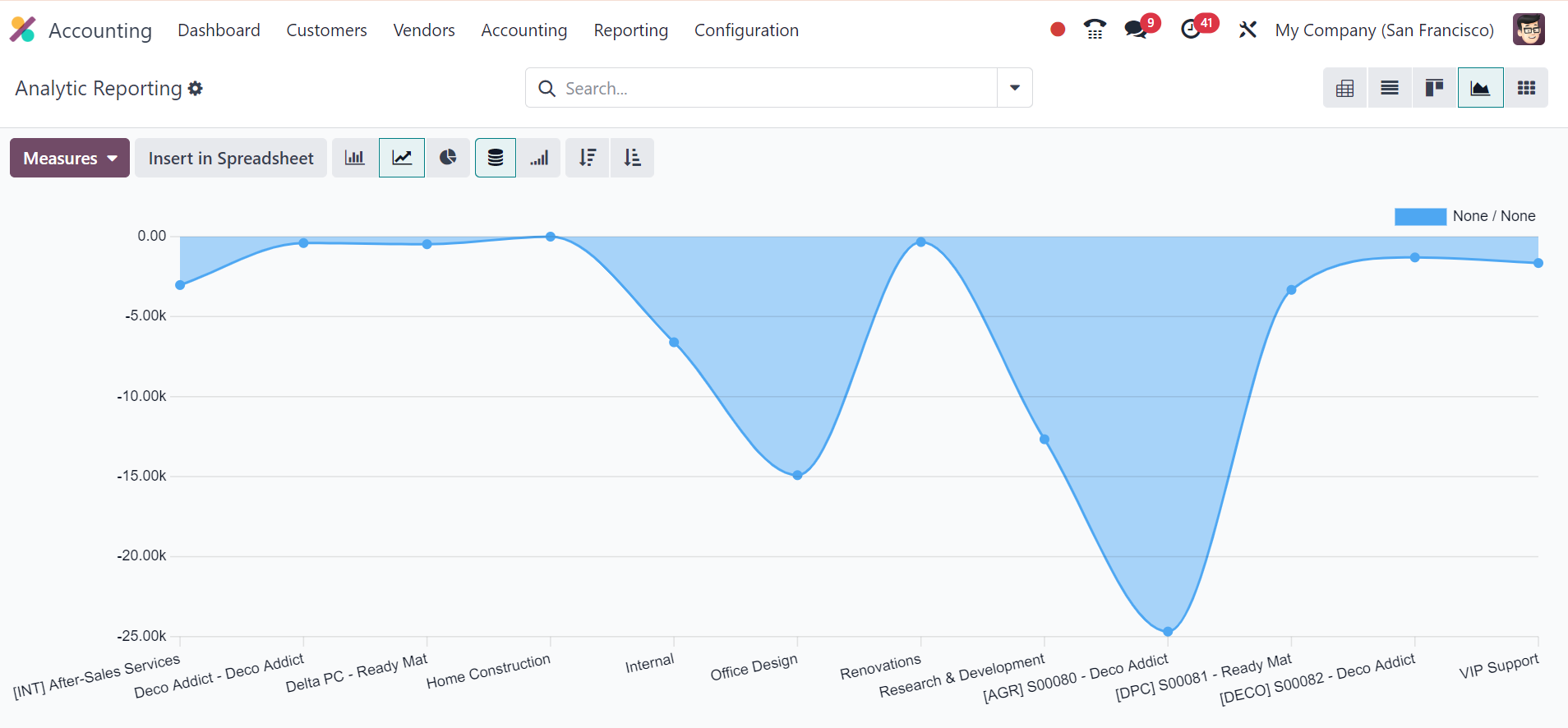Open the user avatar menu
This screenshot has height=728, width=1568.
(1529, 30)
